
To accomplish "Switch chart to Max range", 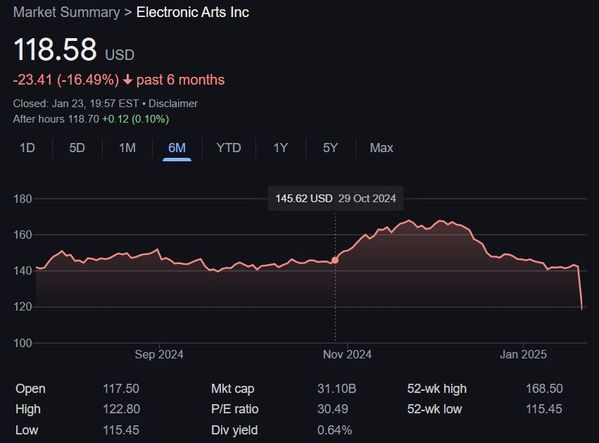I will coord(381,148).
